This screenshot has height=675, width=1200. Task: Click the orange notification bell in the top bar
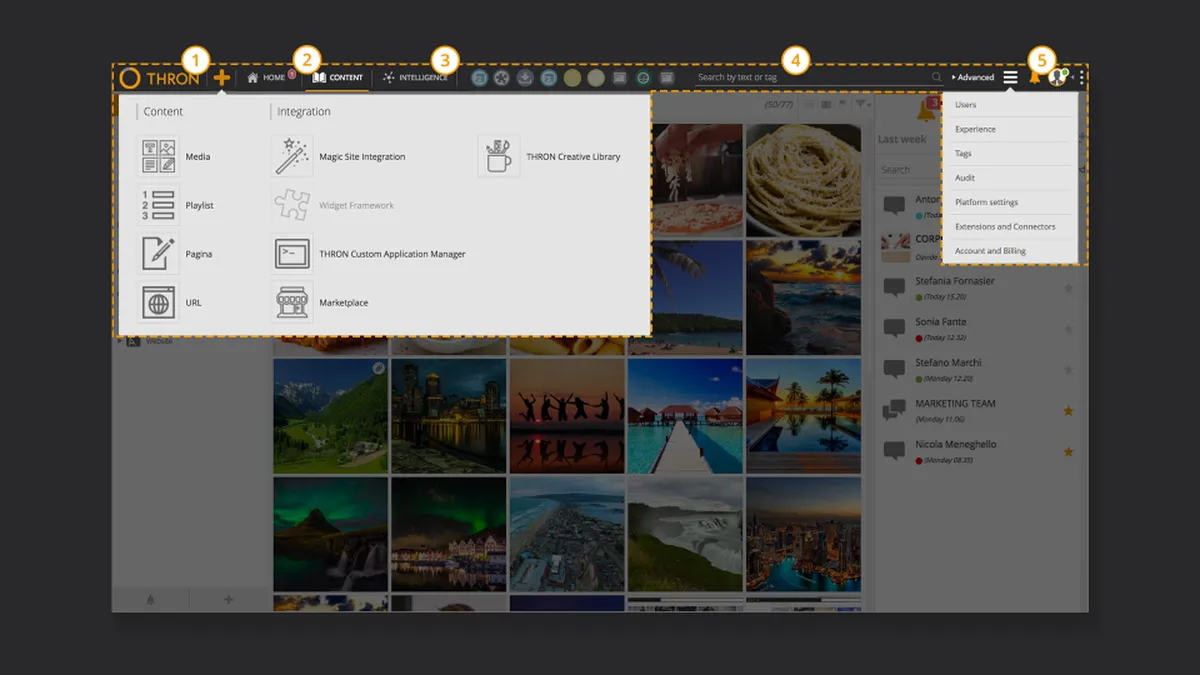[1034, 77]
